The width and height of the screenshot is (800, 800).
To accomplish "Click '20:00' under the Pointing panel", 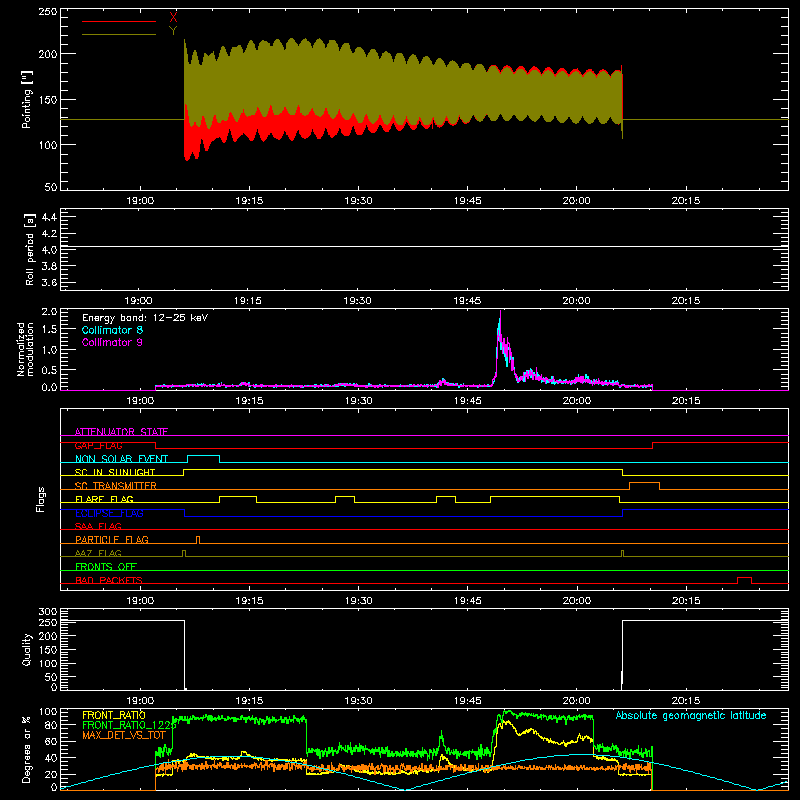I will [x=577, y=201].
